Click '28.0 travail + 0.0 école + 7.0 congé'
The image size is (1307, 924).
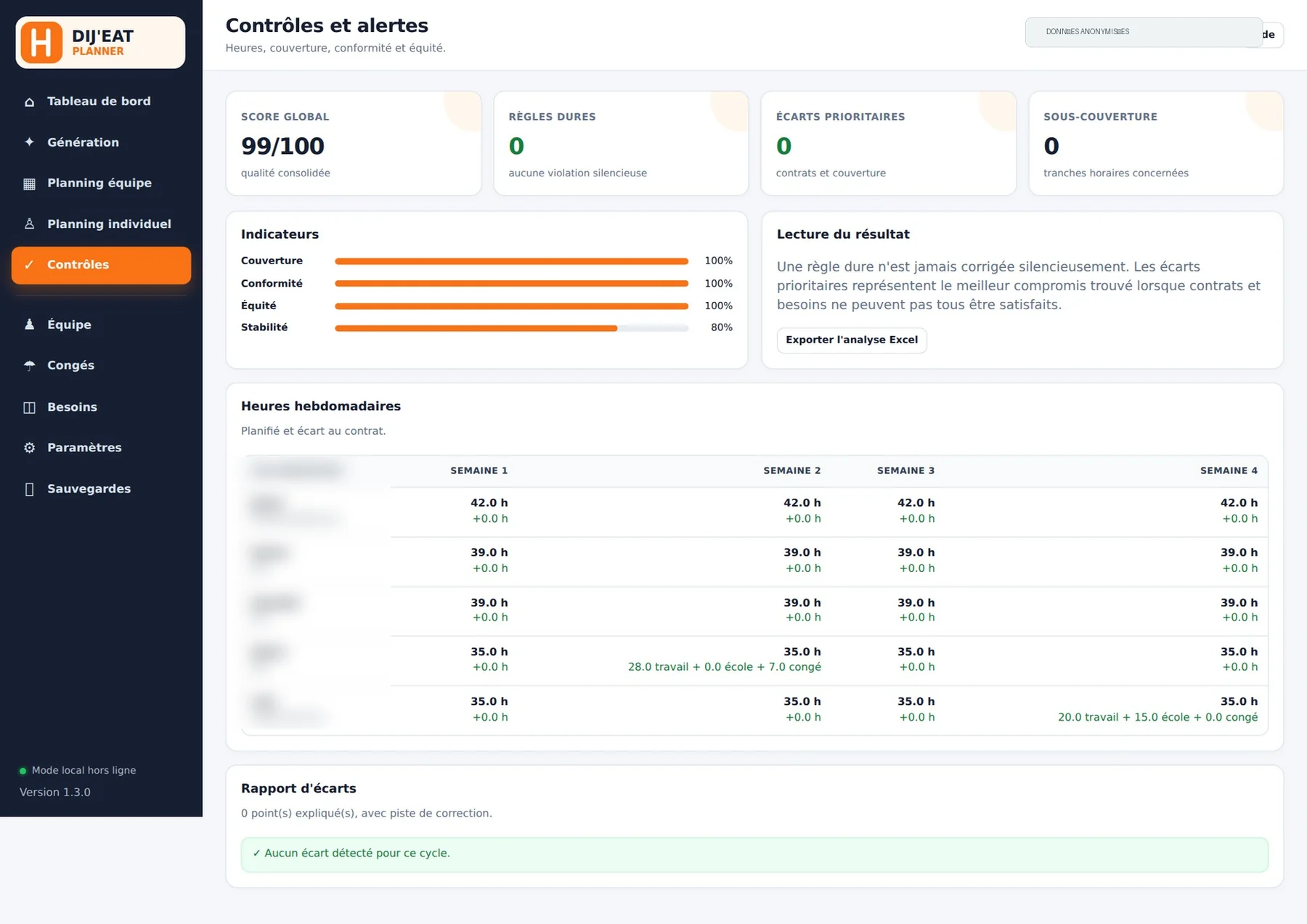coord(725,667)
